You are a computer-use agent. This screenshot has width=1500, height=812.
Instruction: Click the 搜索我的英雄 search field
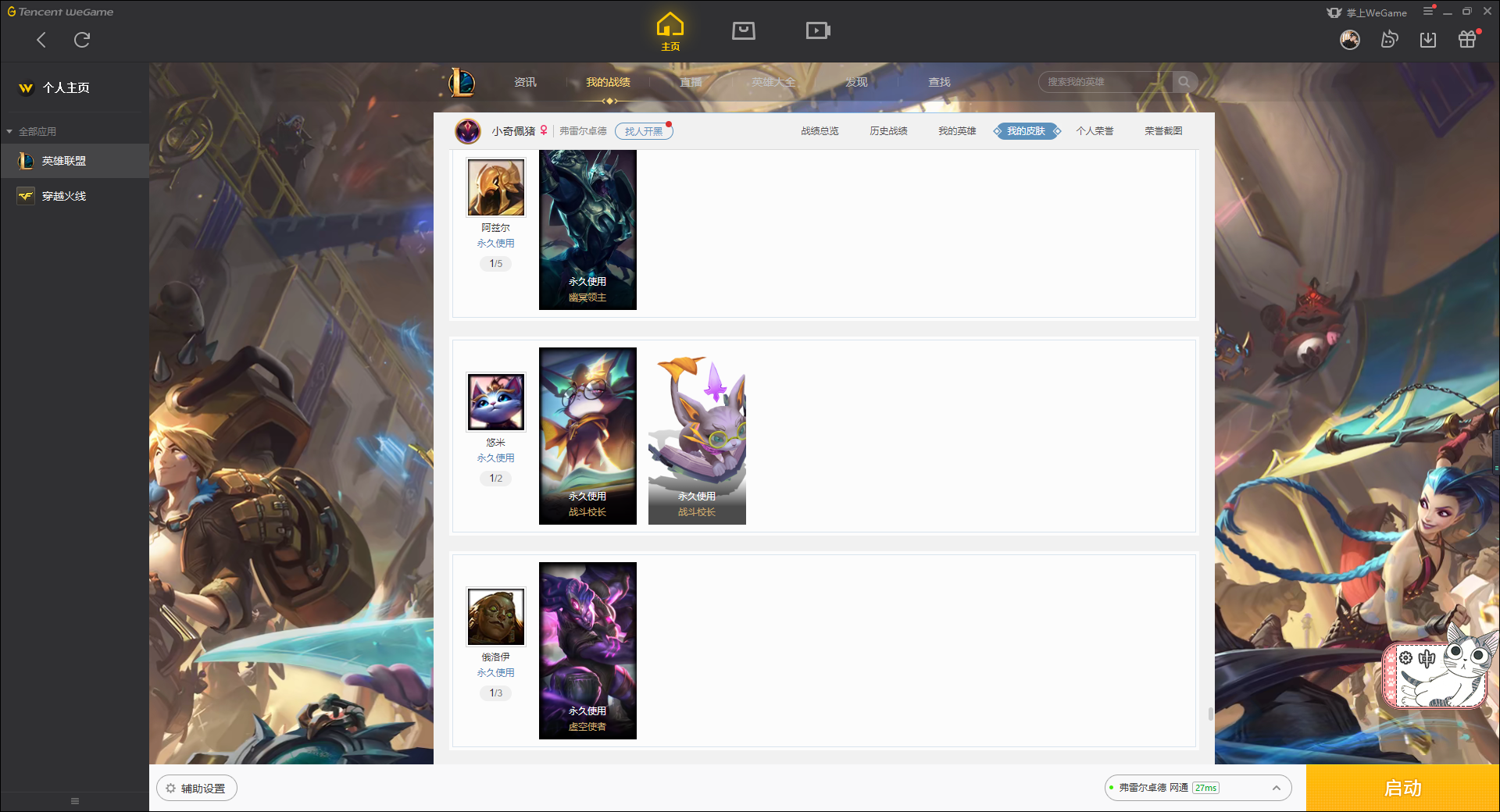click(x=1105, y=82)
